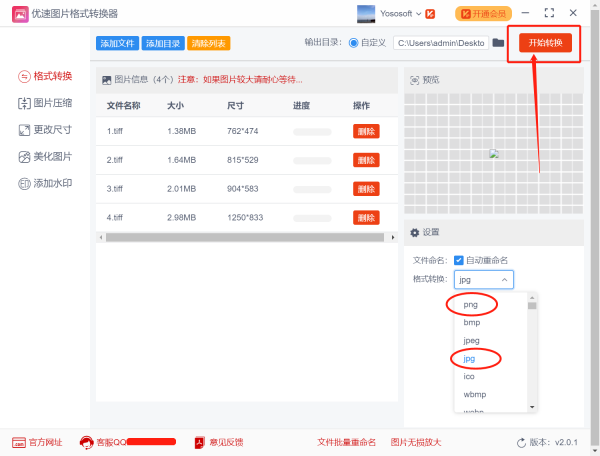600x456 pixels.
Task: Click the 客服QQ customer service icon
Action: 86,443
